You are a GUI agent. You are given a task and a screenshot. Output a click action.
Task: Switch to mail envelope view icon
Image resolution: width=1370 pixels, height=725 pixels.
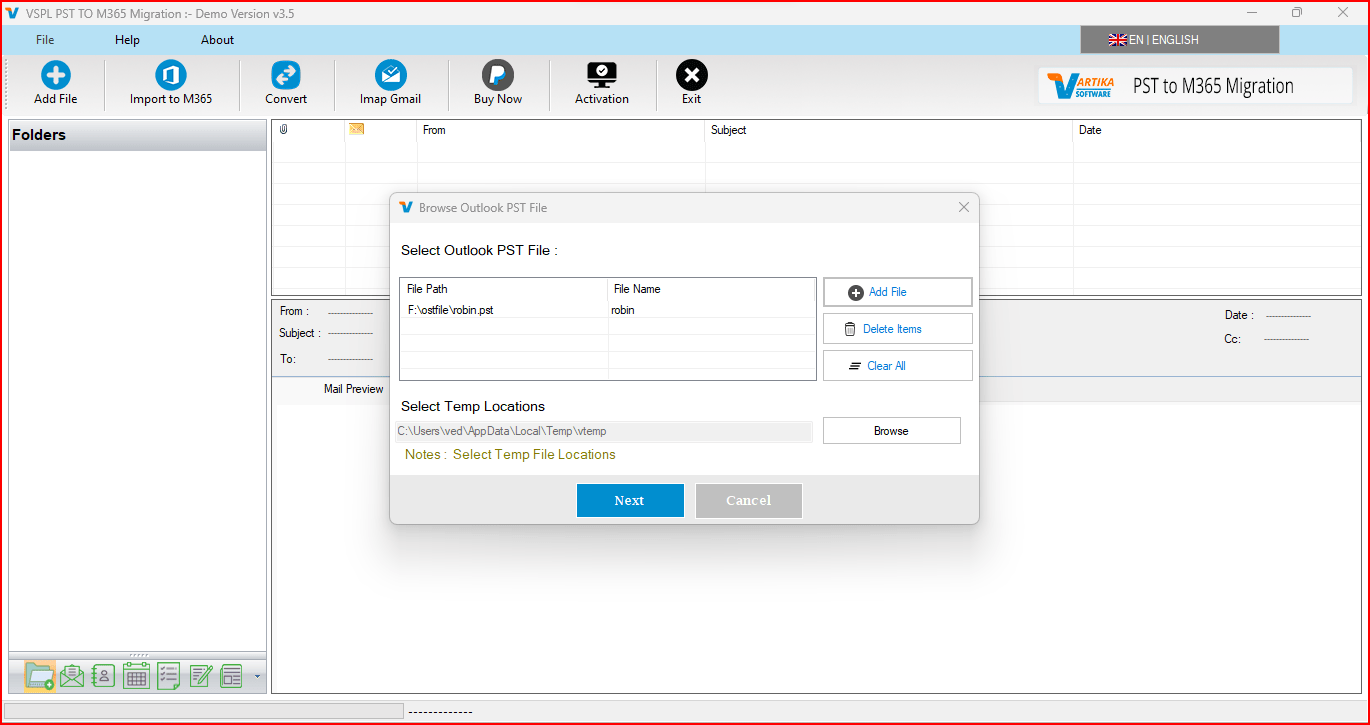[72, 676]
